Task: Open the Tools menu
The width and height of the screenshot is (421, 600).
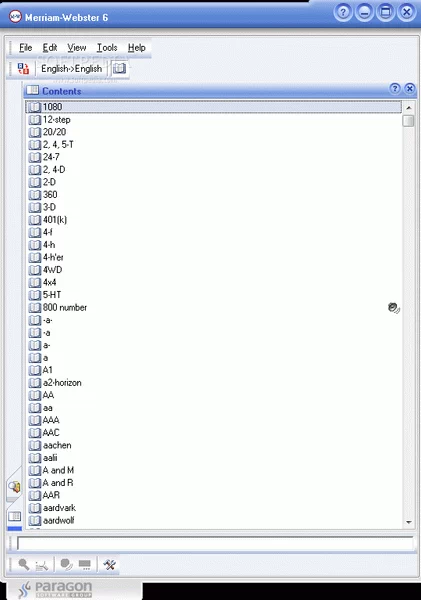Action: click(x=107, y=47)
